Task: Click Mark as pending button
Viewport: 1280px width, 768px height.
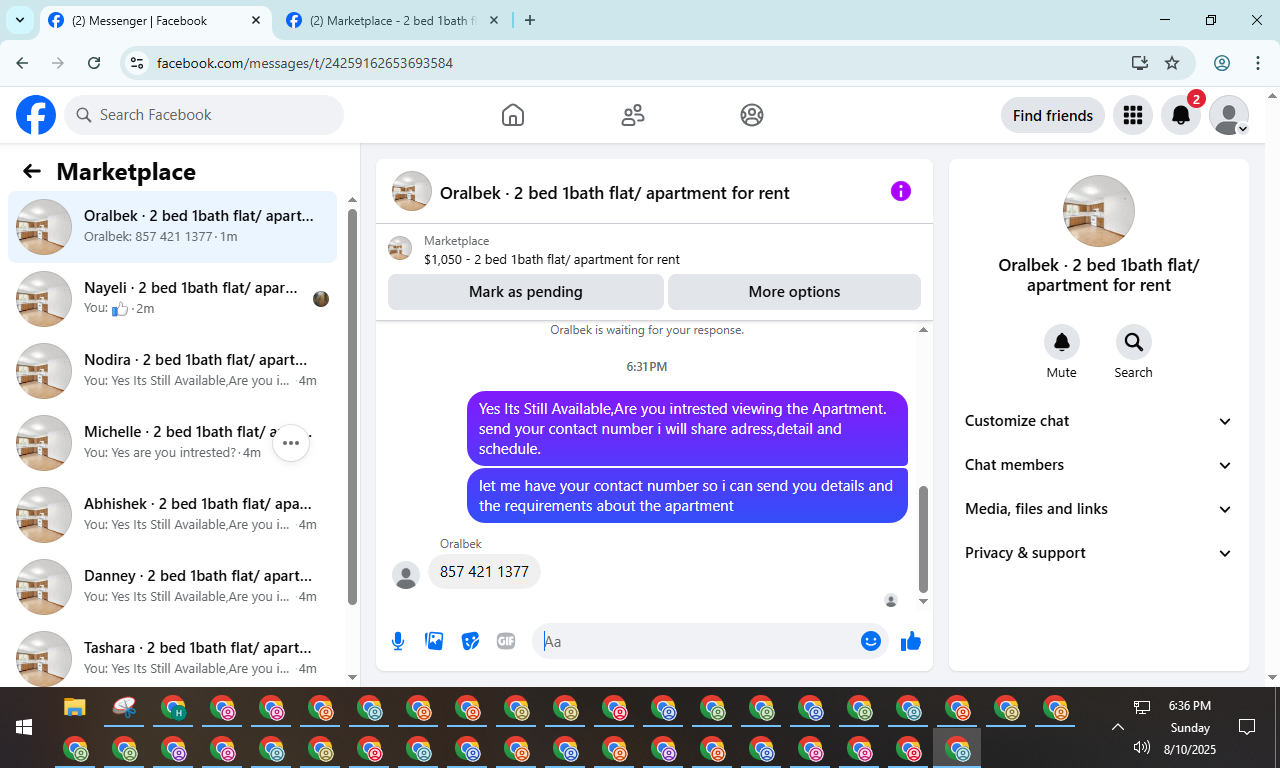Action: coord(526,292)
